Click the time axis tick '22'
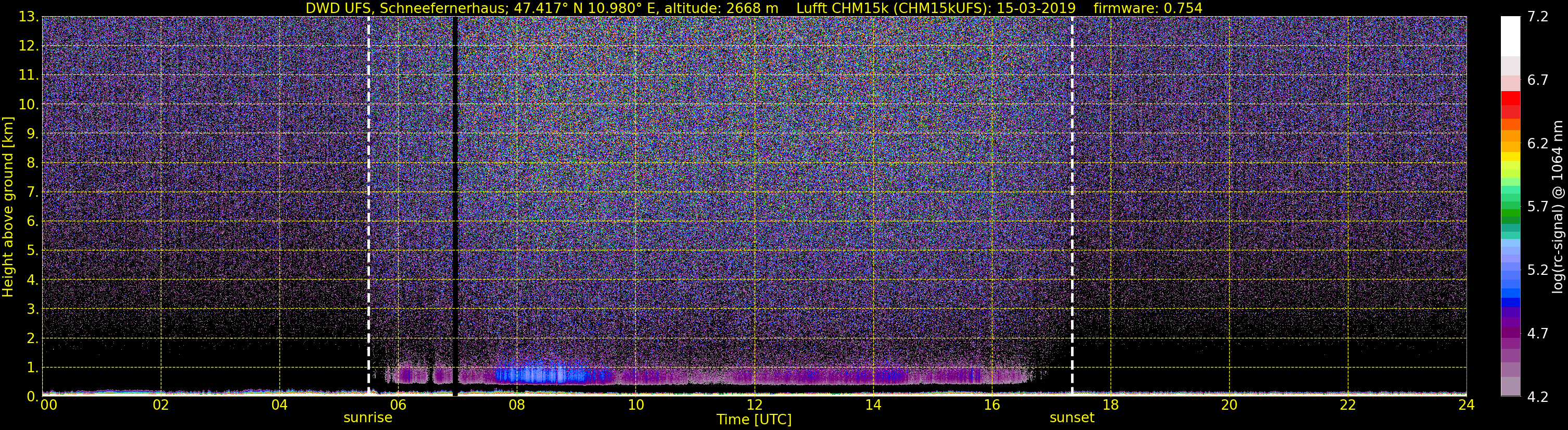Screen dimensions: 1568x430 [x=1348, y=405]
